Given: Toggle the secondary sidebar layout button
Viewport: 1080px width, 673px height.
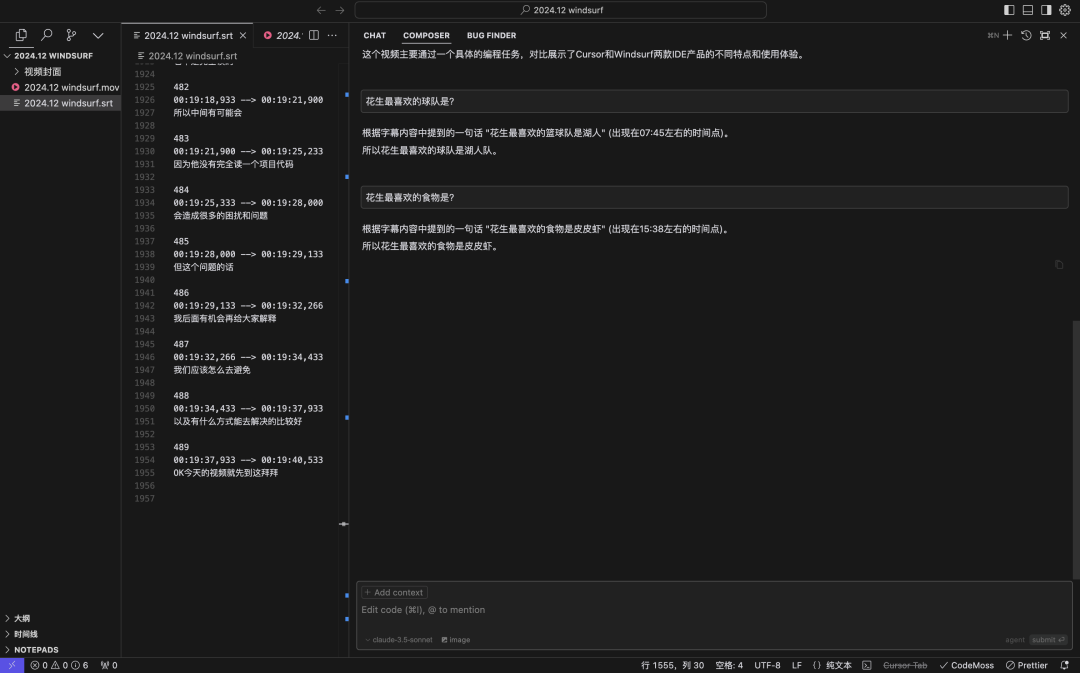Looking at the screenshot, I should pos(1046,10).
